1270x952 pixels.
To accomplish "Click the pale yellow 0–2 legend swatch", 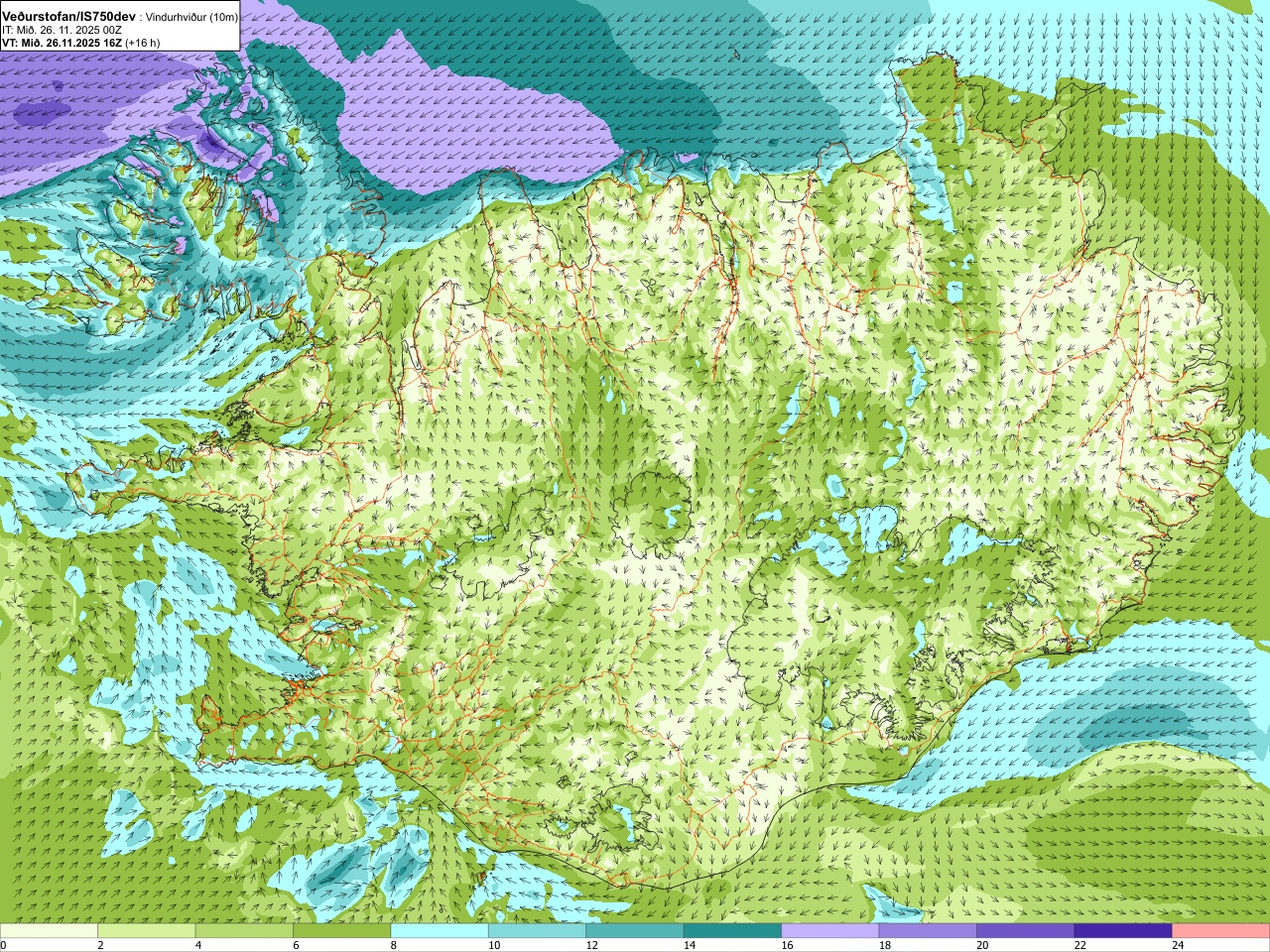I will point(49,931).
